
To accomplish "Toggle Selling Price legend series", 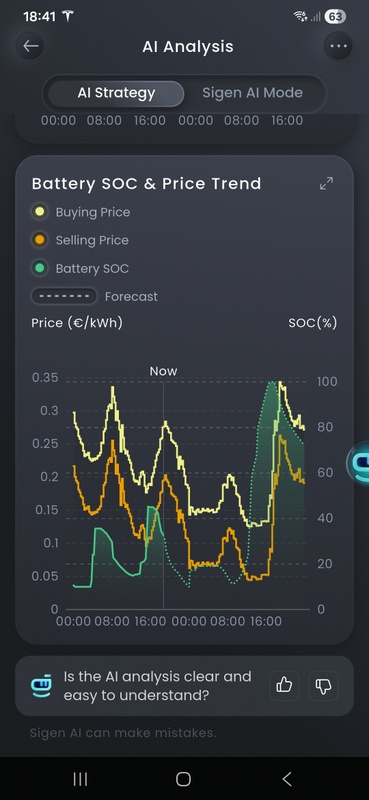I will [x=80, y=240].
